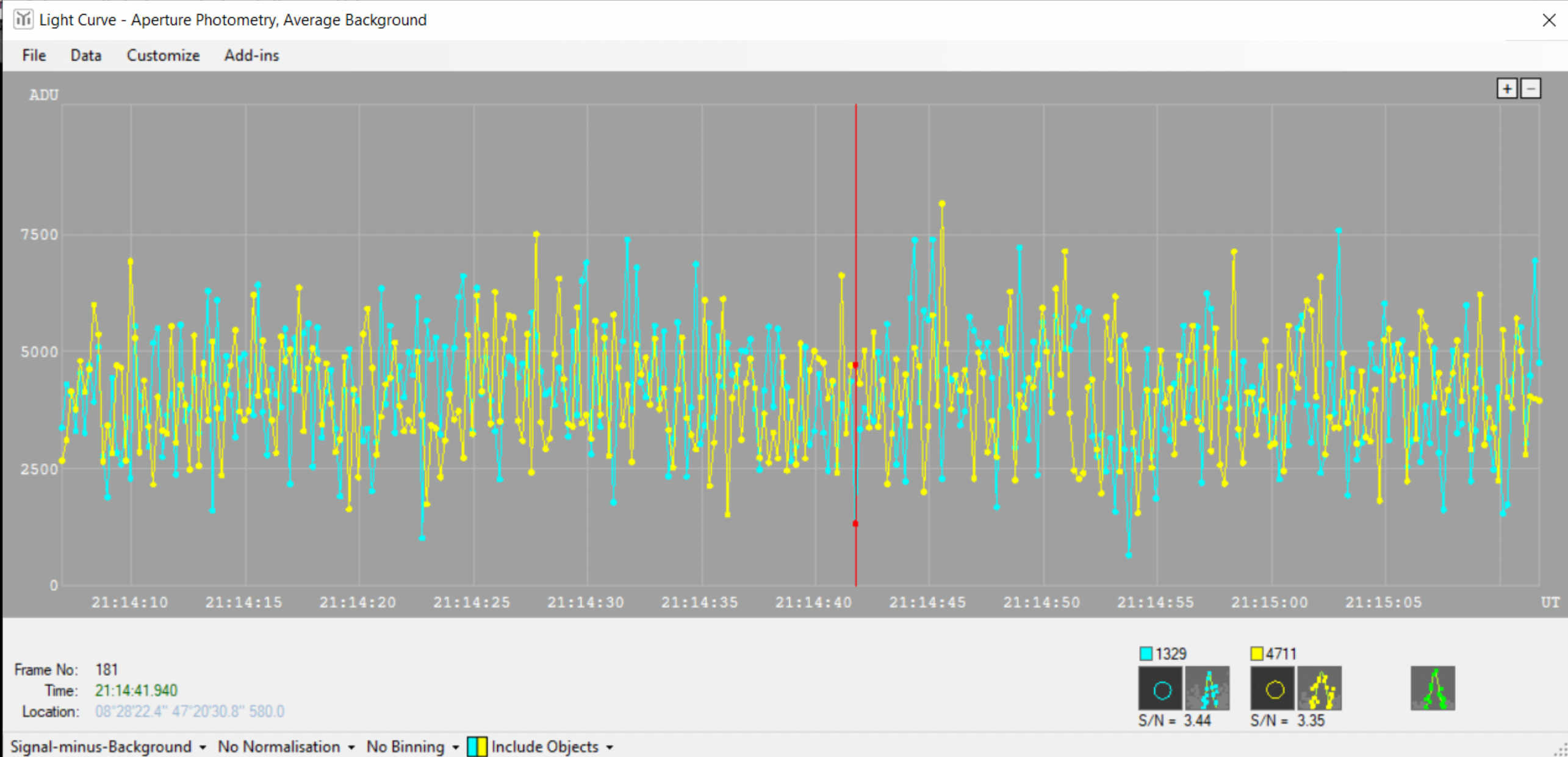This screenshot has width=1568, height=757.
Task: Click the cyan aperture circle thumbnail
Action: click(x=1161, y=689)
